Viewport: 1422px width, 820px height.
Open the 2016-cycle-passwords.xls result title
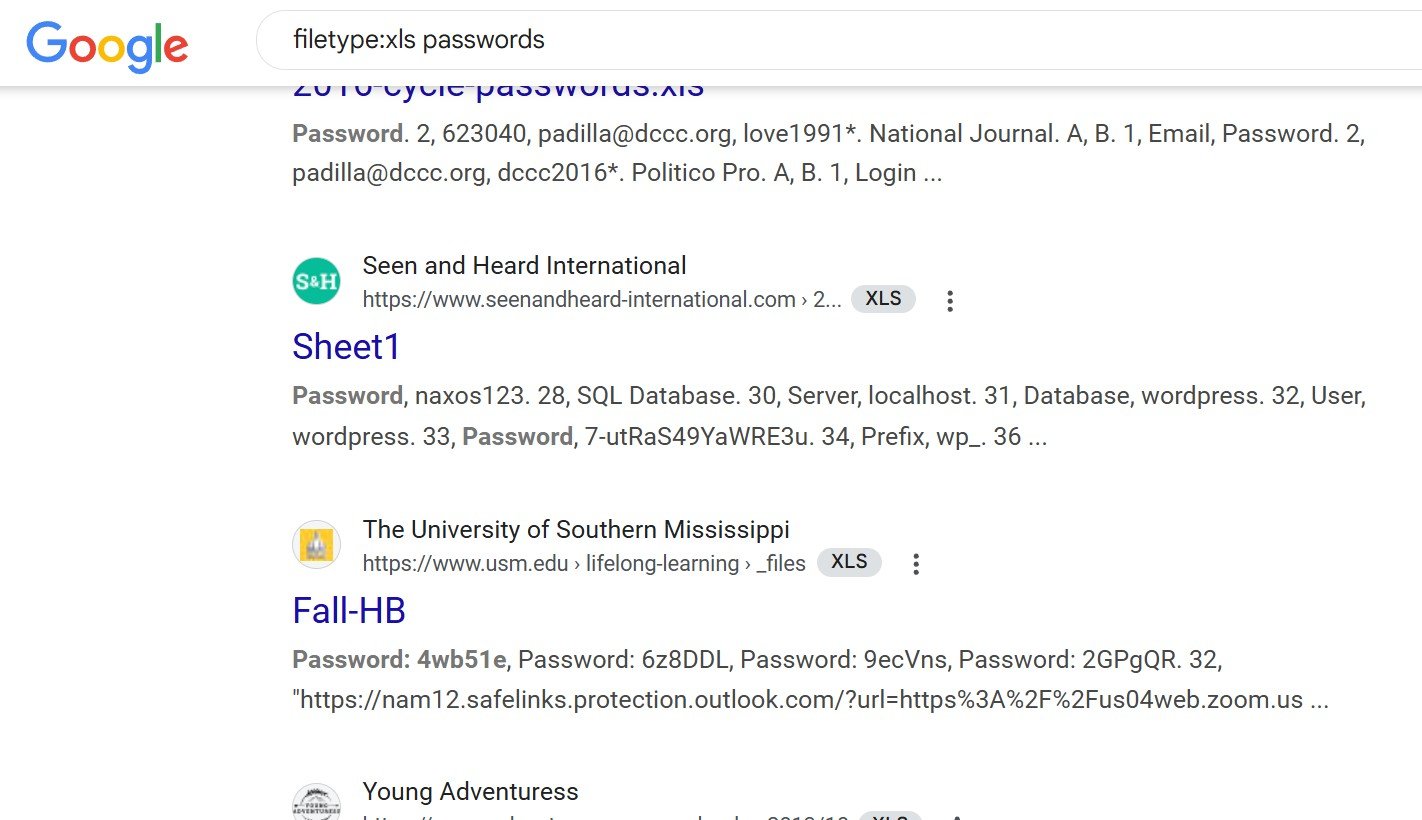pos(498,90)
